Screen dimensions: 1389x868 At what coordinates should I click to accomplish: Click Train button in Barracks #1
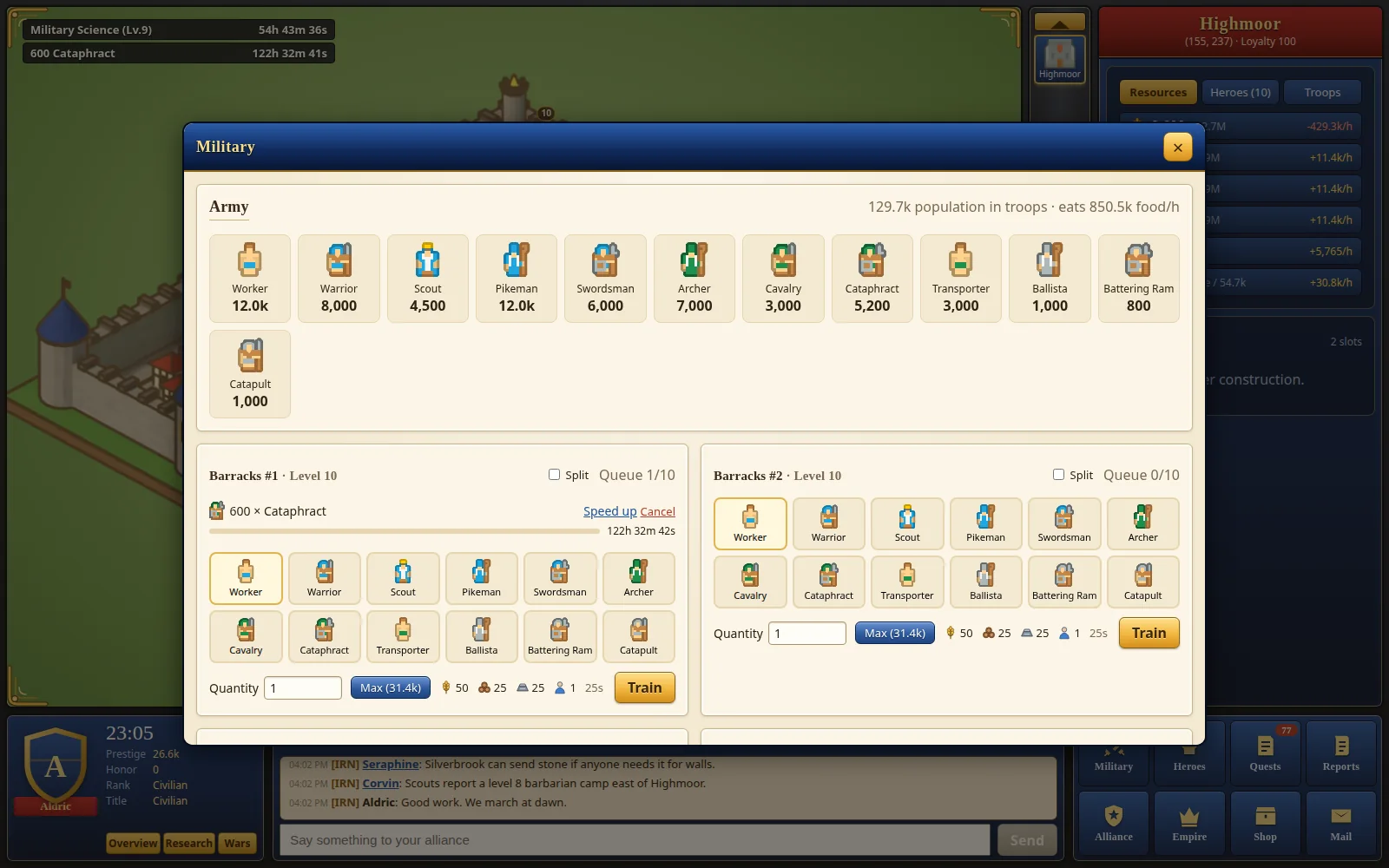coord(644,687)
